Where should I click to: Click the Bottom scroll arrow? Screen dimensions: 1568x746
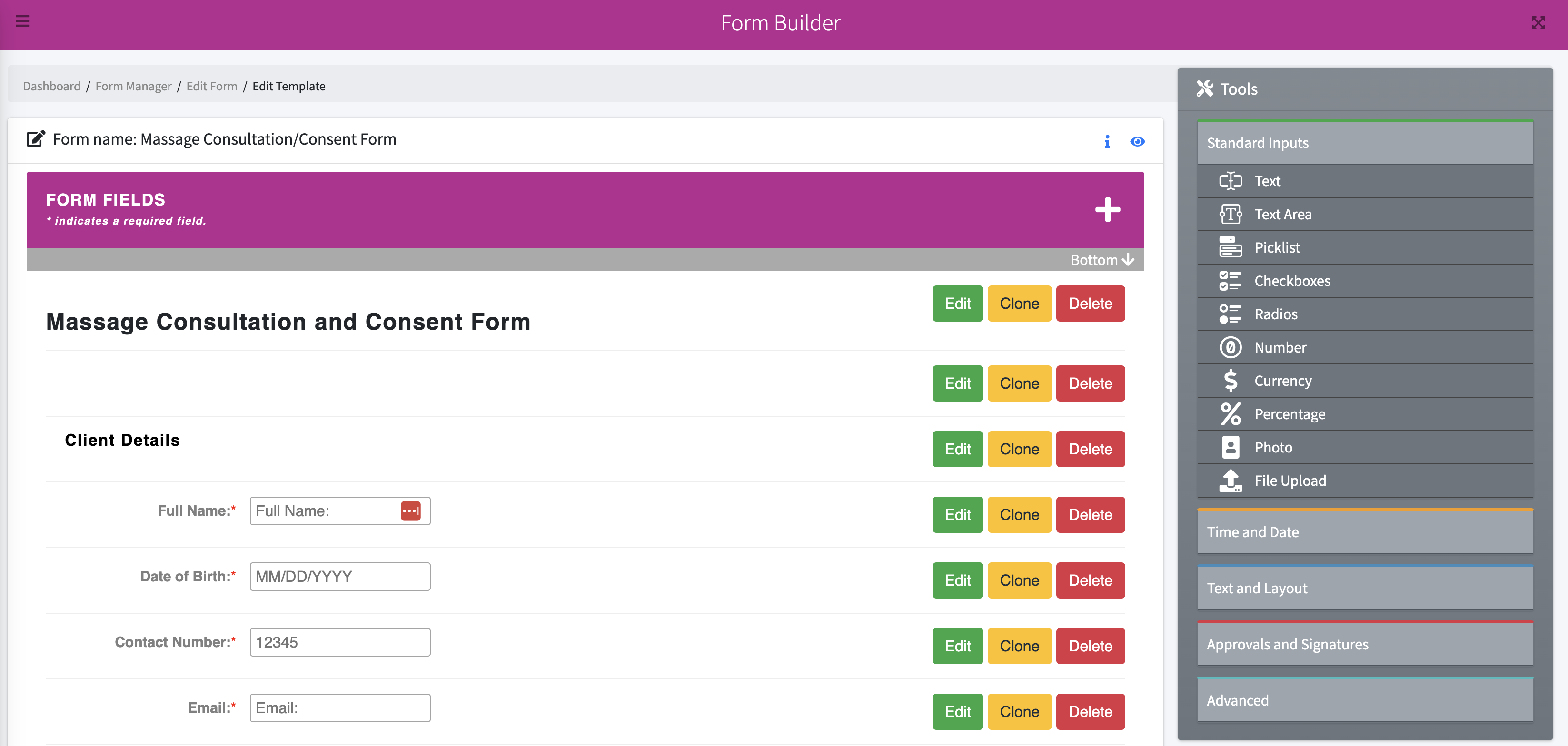pos(1101,259)
